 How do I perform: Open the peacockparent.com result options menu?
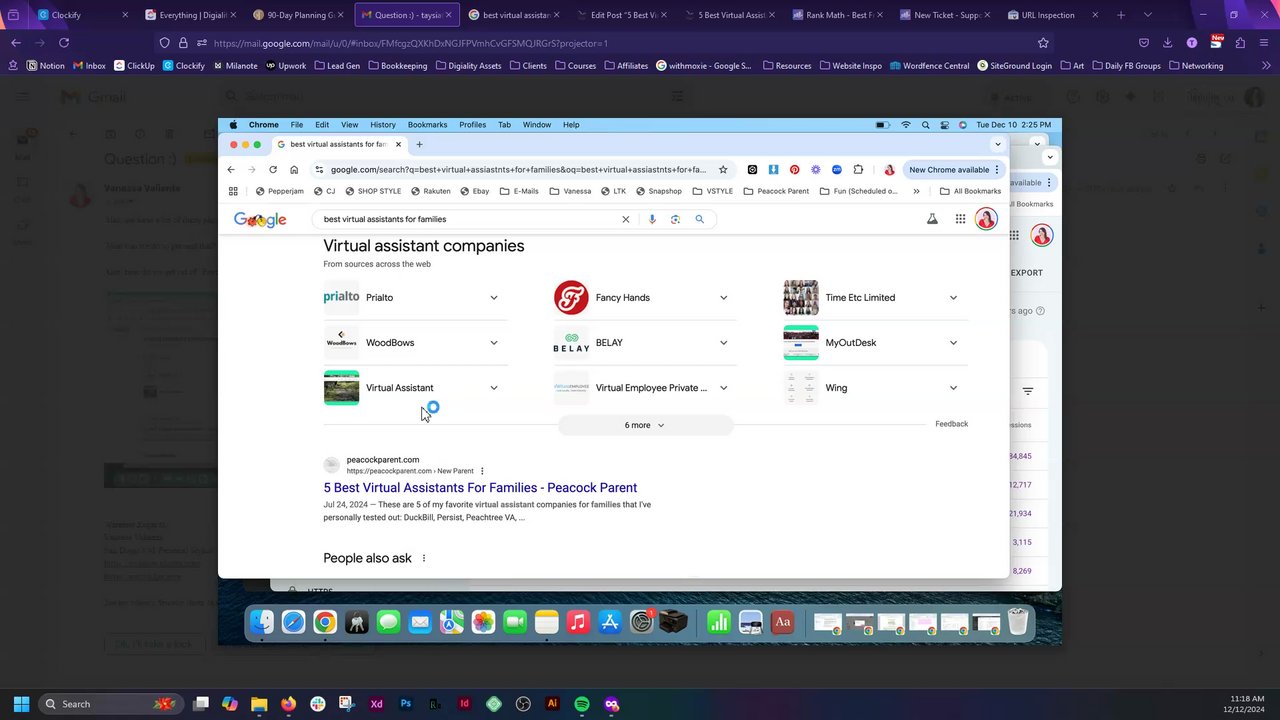(x=482, y=471)
